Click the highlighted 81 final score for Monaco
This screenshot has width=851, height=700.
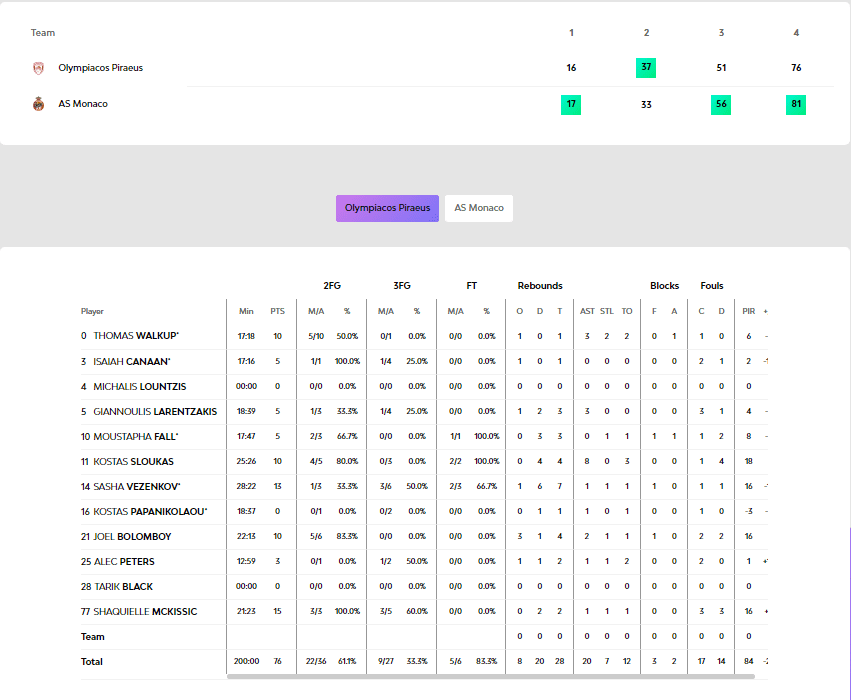[x=796, y=104]
